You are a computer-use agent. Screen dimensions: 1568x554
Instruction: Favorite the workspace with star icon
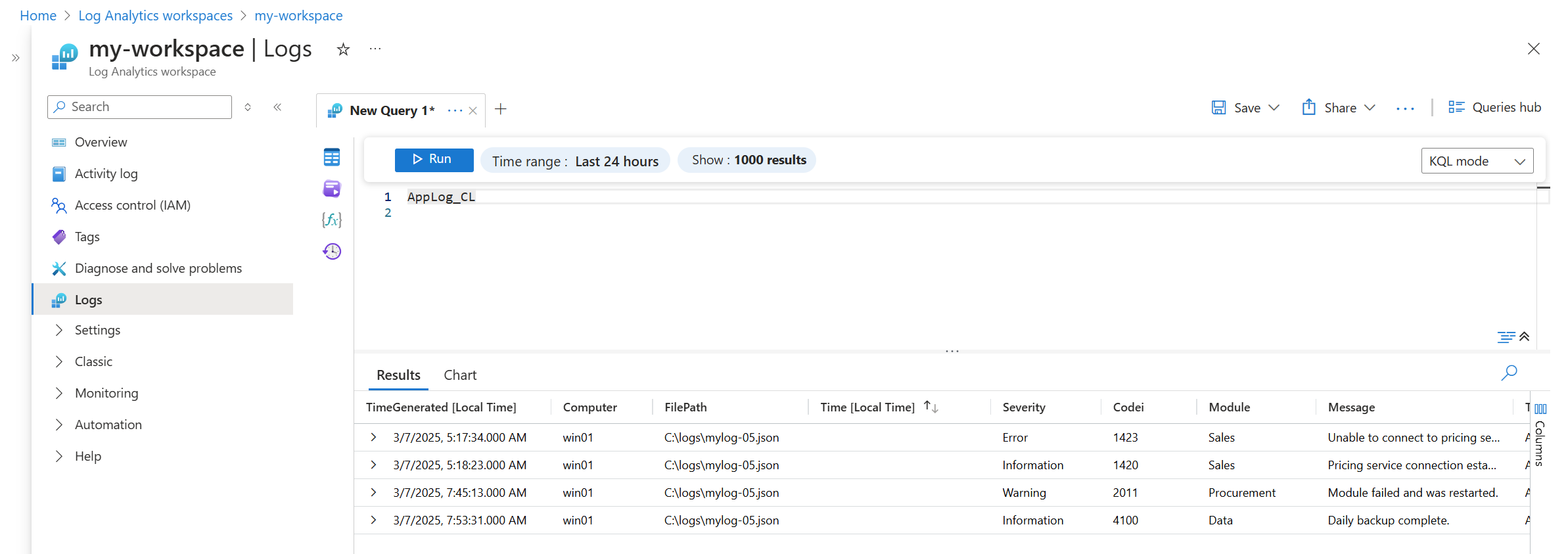tap(343, 49)
